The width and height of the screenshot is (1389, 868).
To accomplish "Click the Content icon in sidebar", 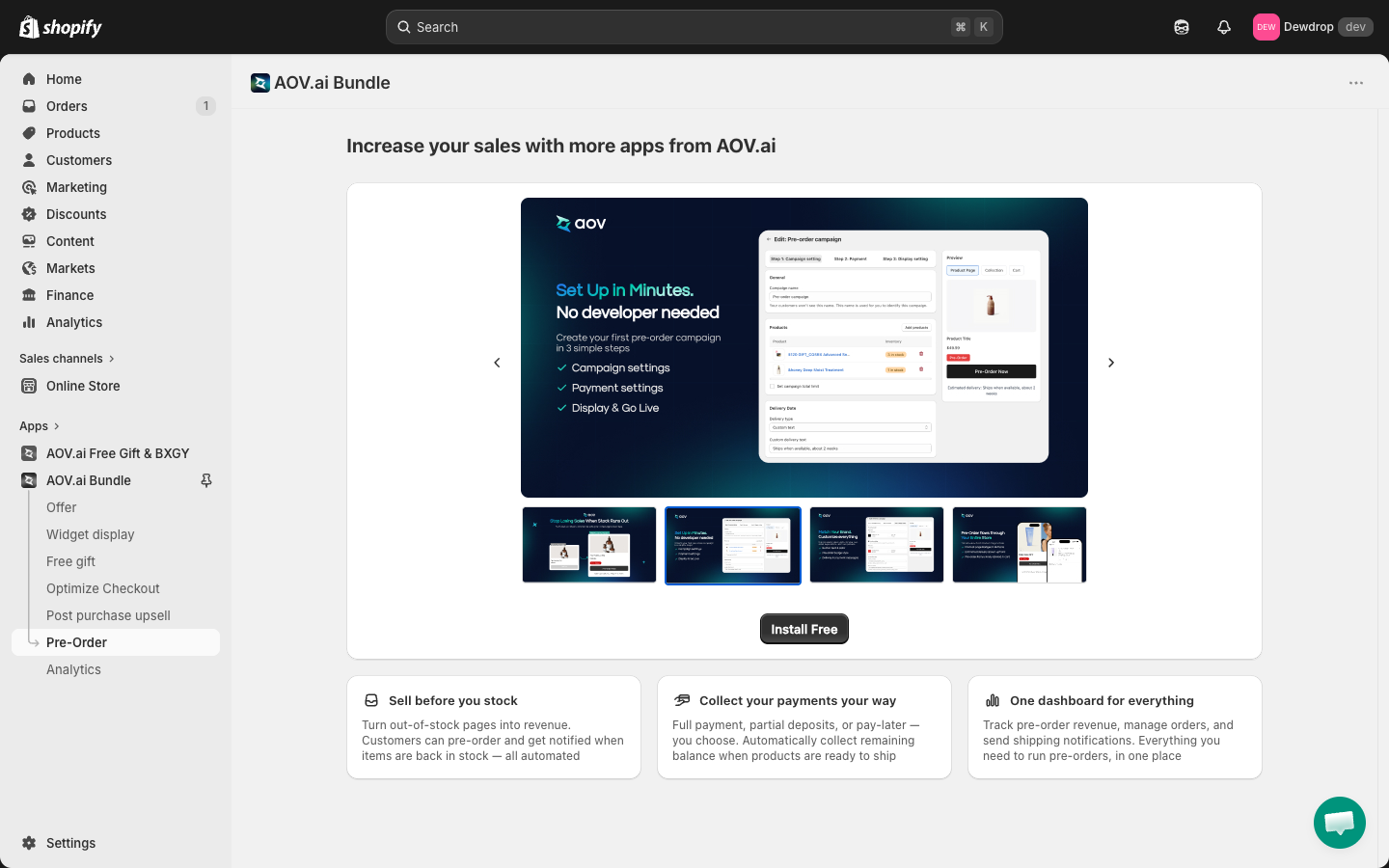I will coord(29,241).
